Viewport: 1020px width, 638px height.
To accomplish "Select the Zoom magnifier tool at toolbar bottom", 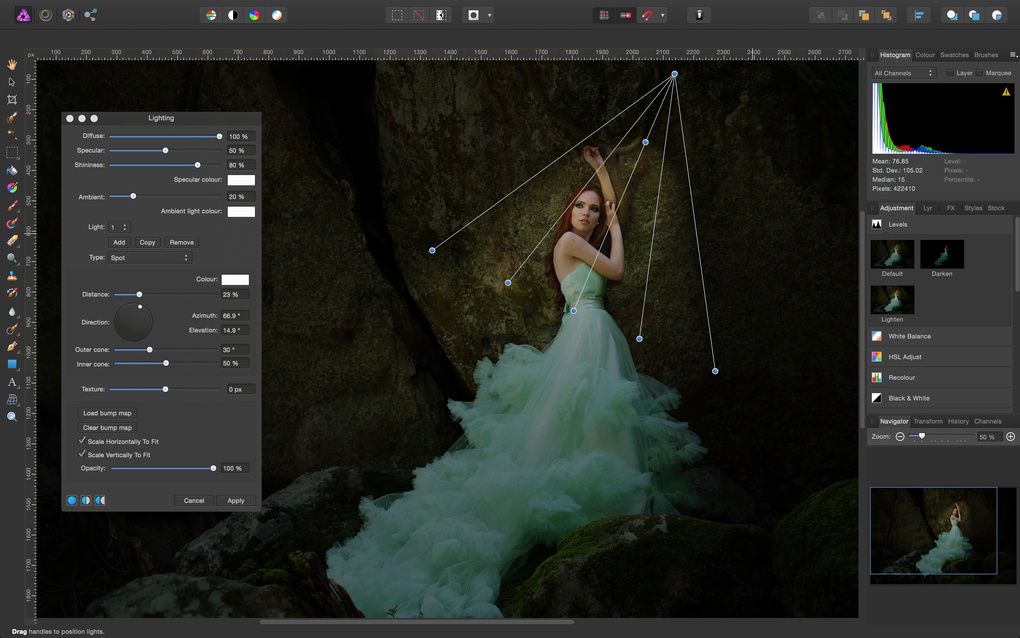I will point(12,416).
